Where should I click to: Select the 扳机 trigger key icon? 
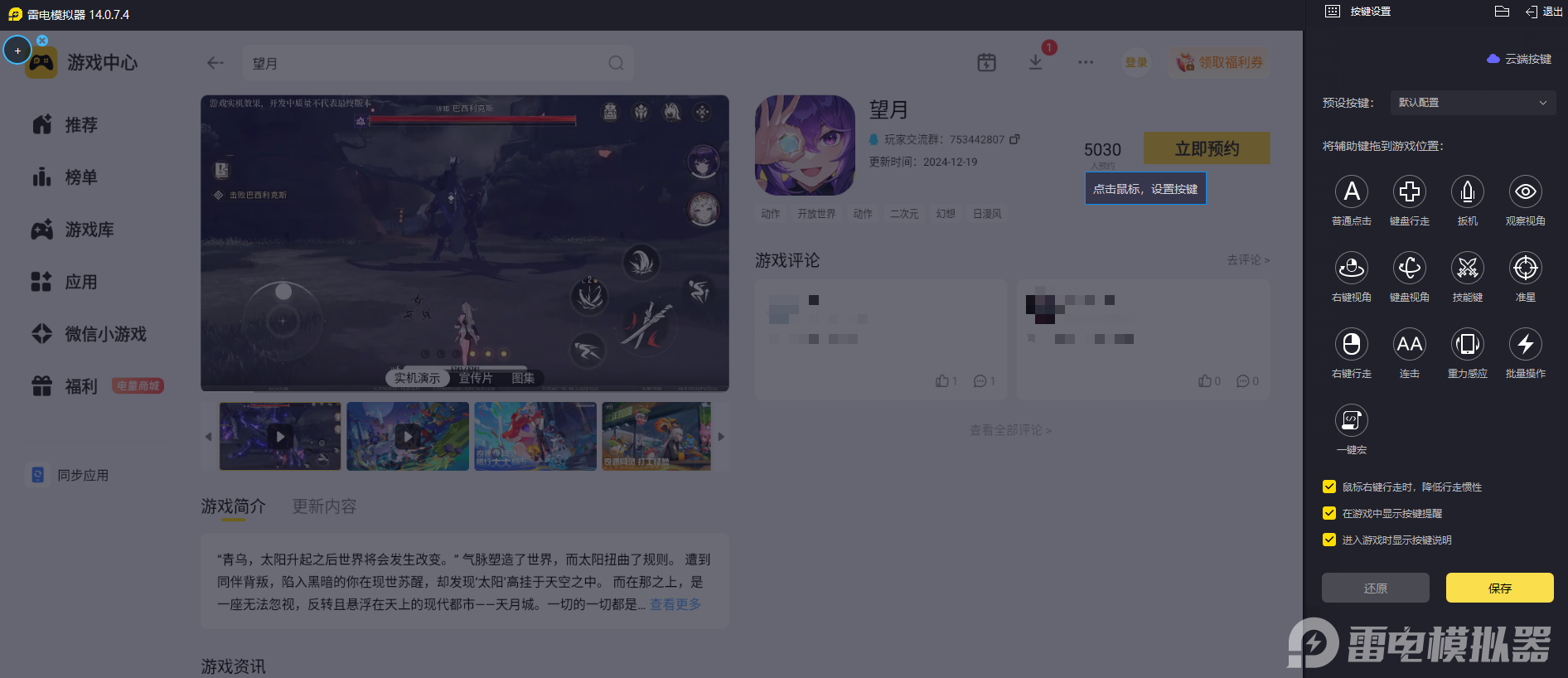click(x=1468, y=191)
